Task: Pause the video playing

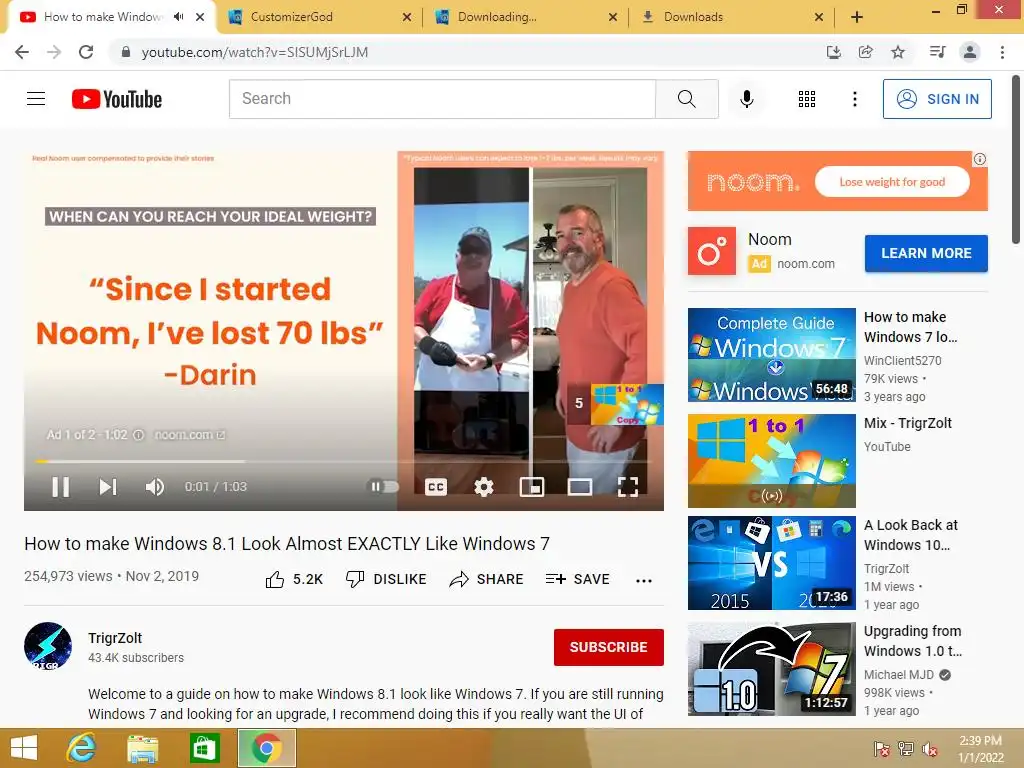Action: click(x=61, y=487)
